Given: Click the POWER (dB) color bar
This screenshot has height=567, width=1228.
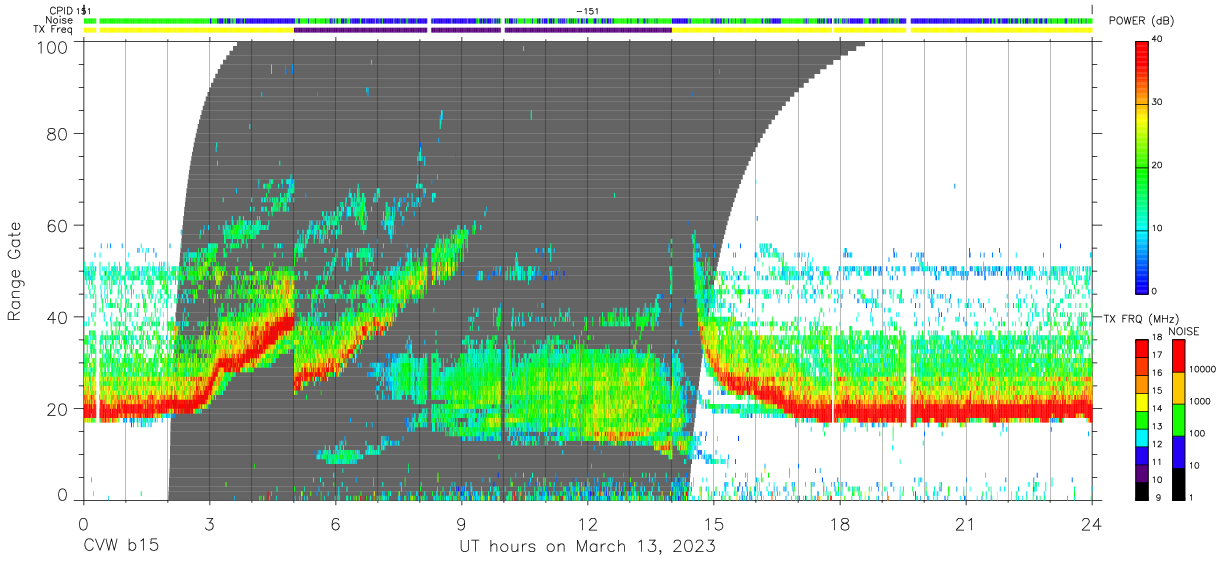Looking at the screenshot, I should (x=1142, y=166).
